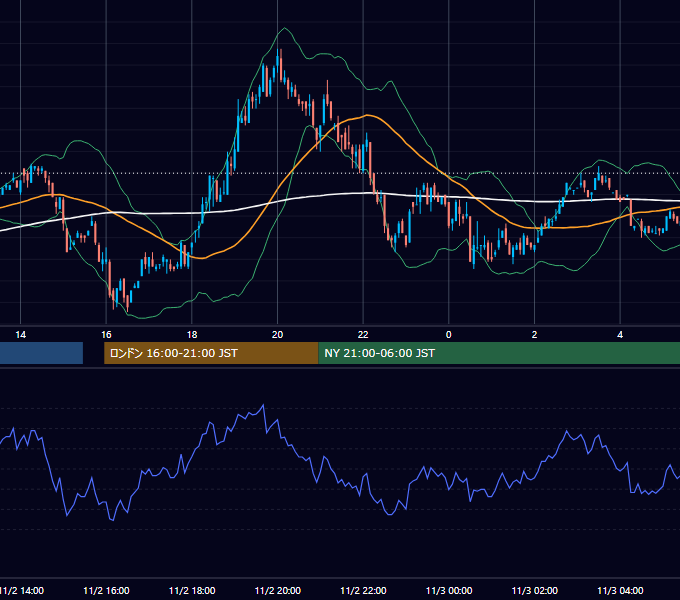Click the 11/3 02:00 date label
The width and height of the screenshot is (680, 600).
point(534,591)
